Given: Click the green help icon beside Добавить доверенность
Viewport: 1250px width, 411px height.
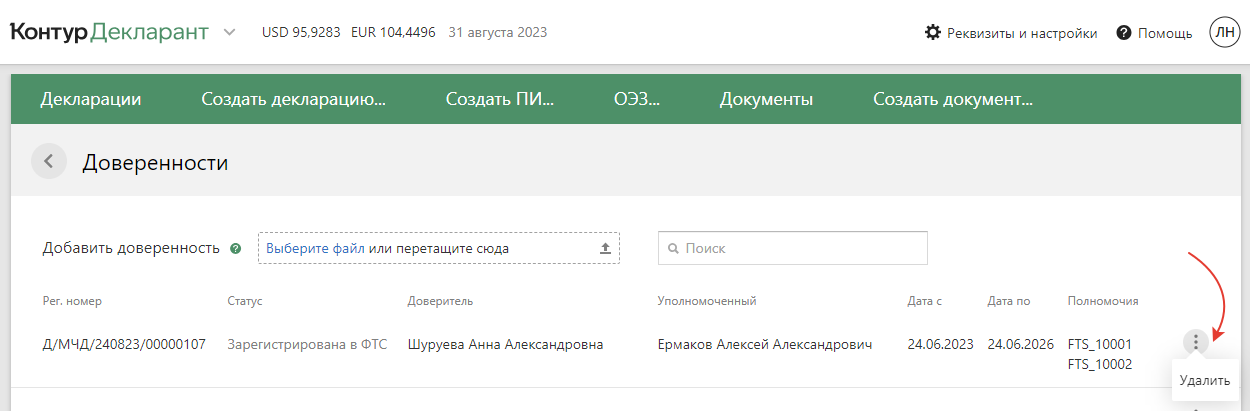Looking at the screenshot, I should click(x=236, y=249).
